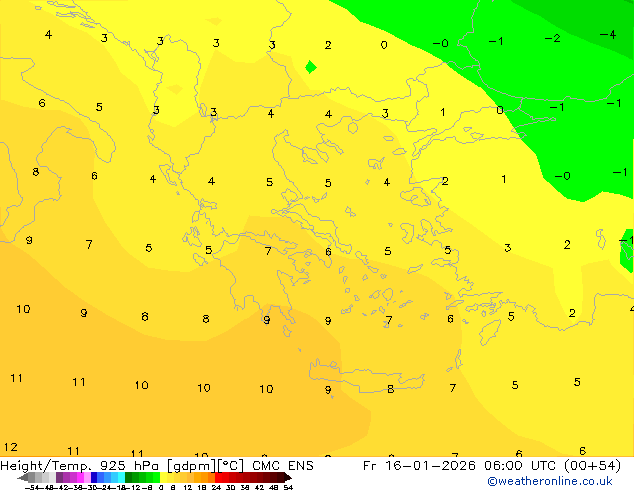This screenshot has width=634, height=490.
Task: Click the 'Fr 16-01-2026' date text
Action: coord(419,466)
